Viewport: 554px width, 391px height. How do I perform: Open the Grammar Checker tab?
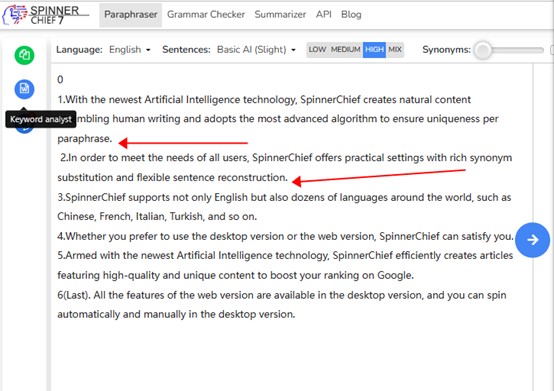pyautogui.click(x=206, y=14)
